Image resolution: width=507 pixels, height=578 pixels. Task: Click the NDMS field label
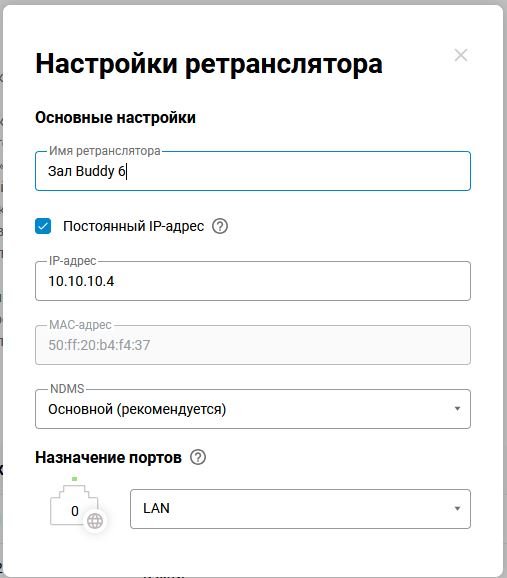tap(67, 389)
